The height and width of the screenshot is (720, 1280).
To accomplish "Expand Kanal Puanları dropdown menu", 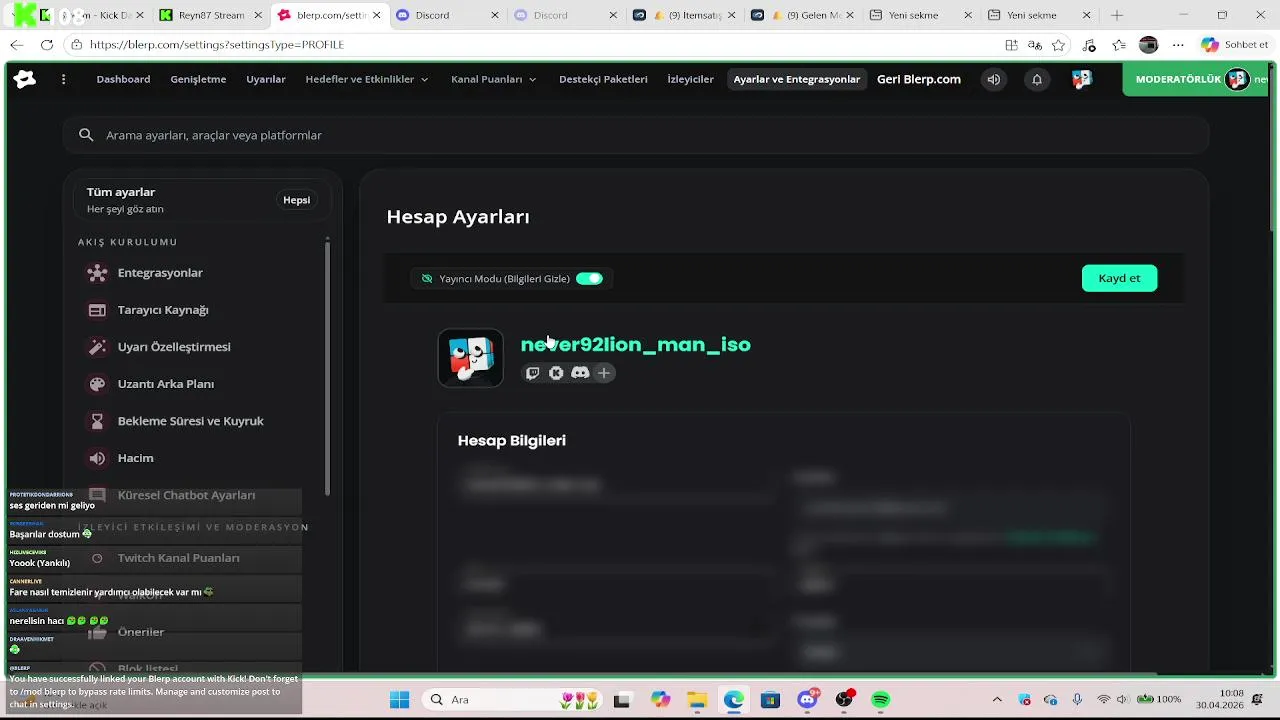I will (x=494, y=80).
